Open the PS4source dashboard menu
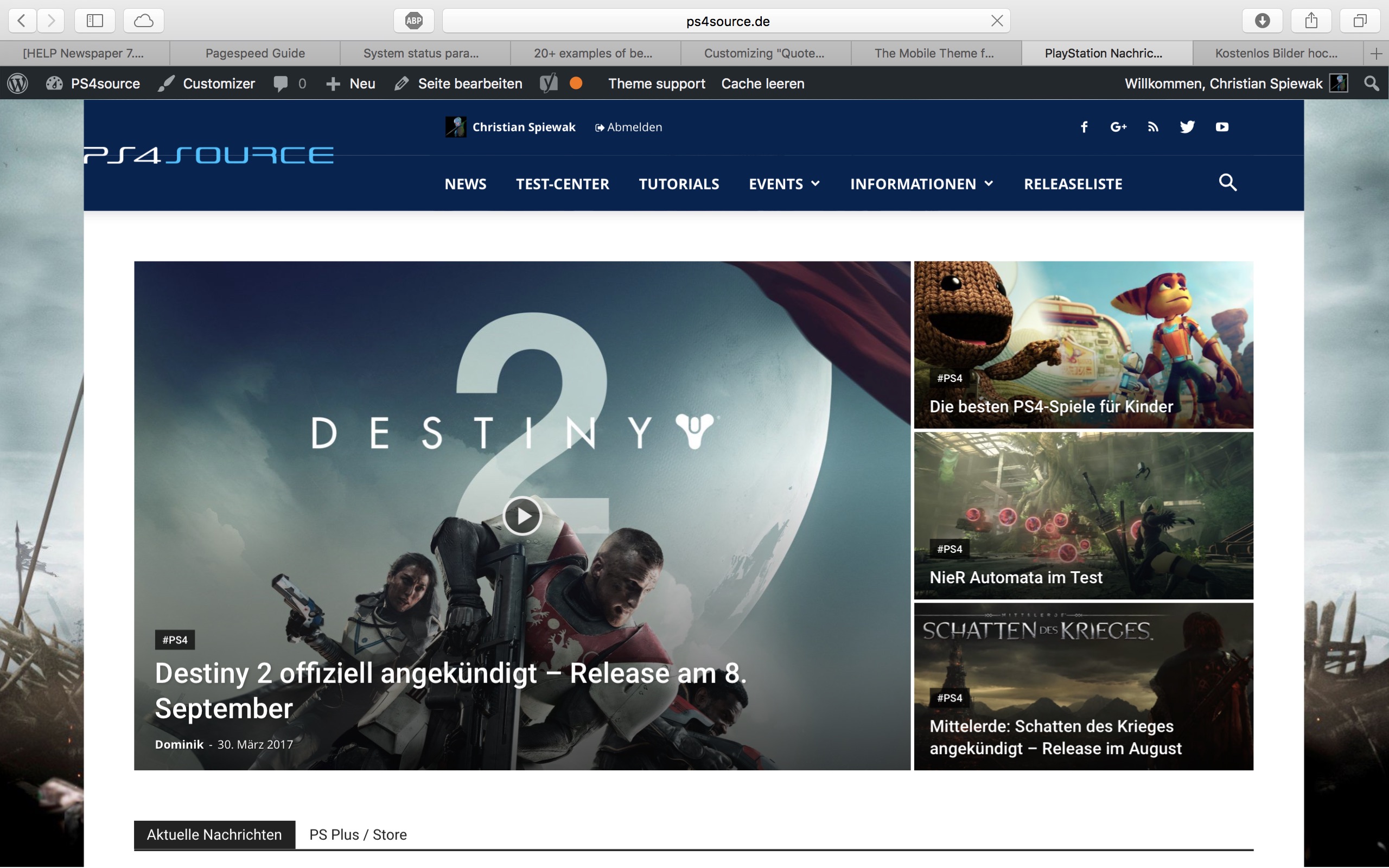Viewport: 1389px width, 868px height. click(x=93, y=84)
